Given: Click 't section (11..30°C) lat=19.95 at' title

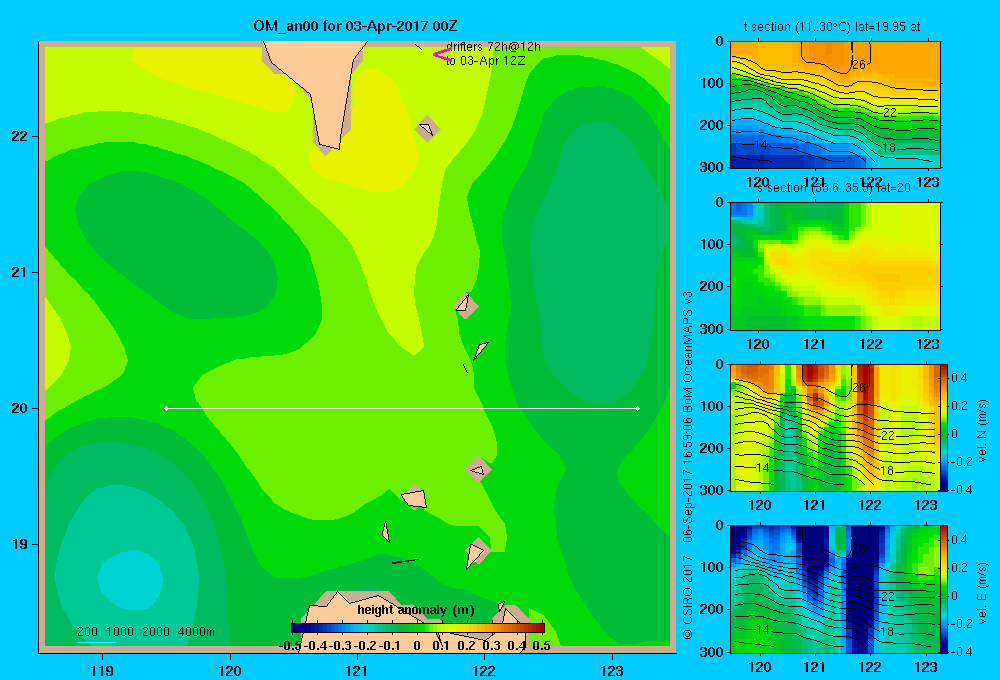Looking at the screenshot, I should pyautogui.click(x=832, y=27).
